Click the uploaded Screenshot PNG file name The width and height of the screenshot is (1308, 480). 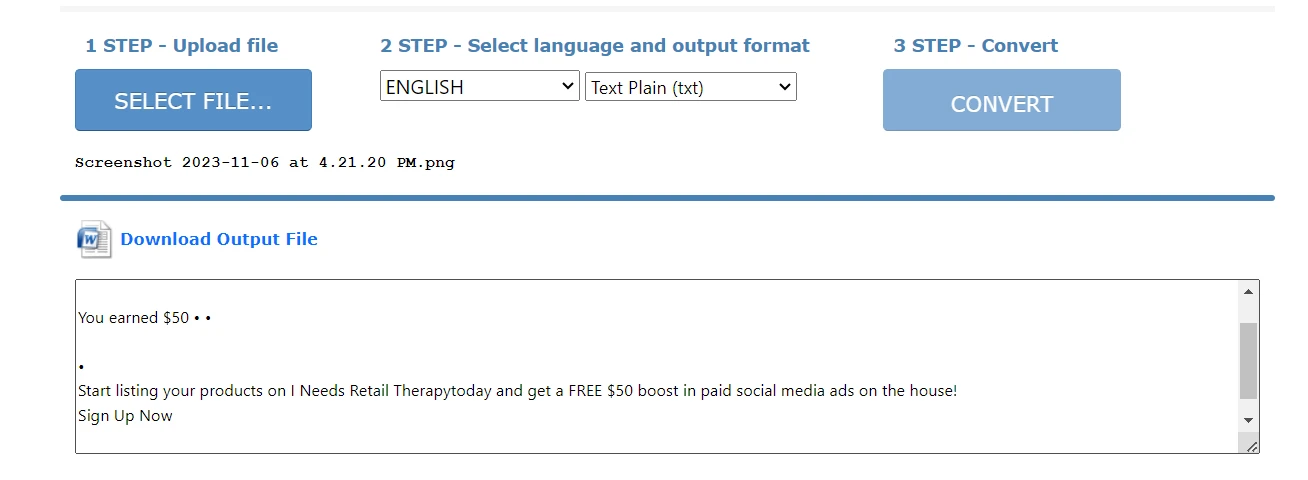265,162
